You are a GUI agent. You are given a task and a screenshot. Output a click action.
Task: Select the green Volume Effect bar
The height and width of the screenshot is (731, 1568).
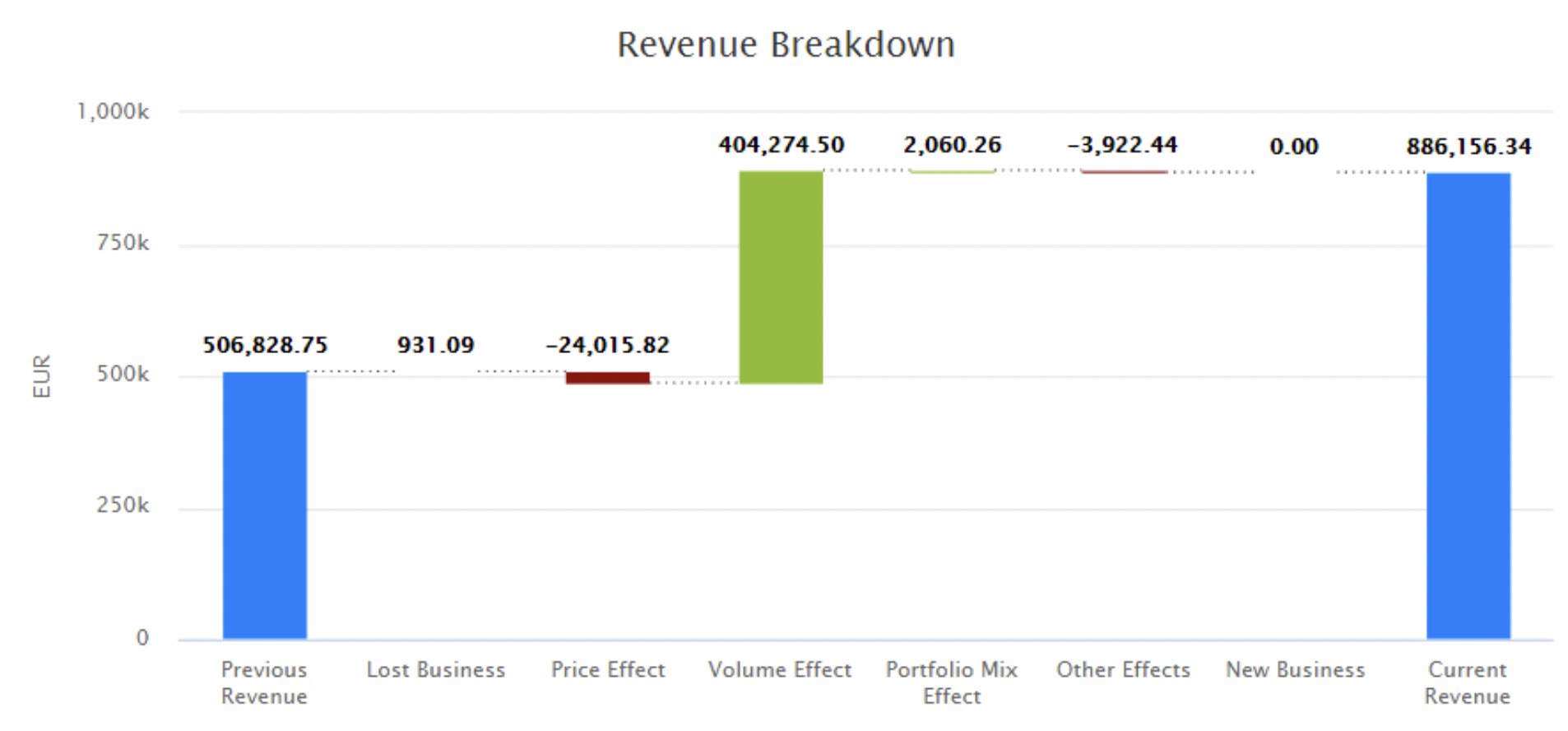(780, 277)
